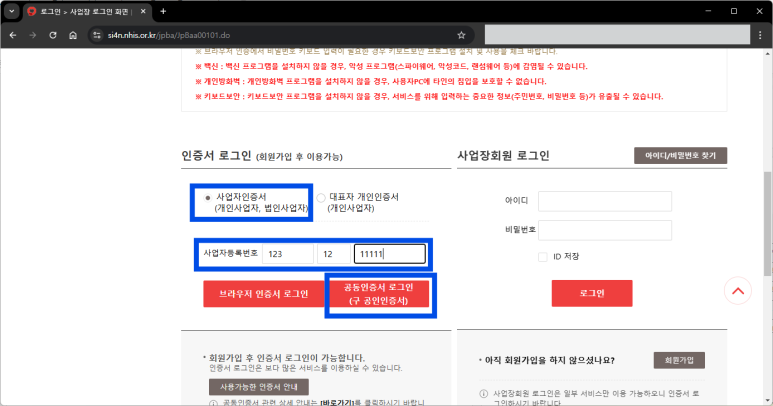Select the 로그인 > 사업장 로그인 화면 tab

pos(86,11)
